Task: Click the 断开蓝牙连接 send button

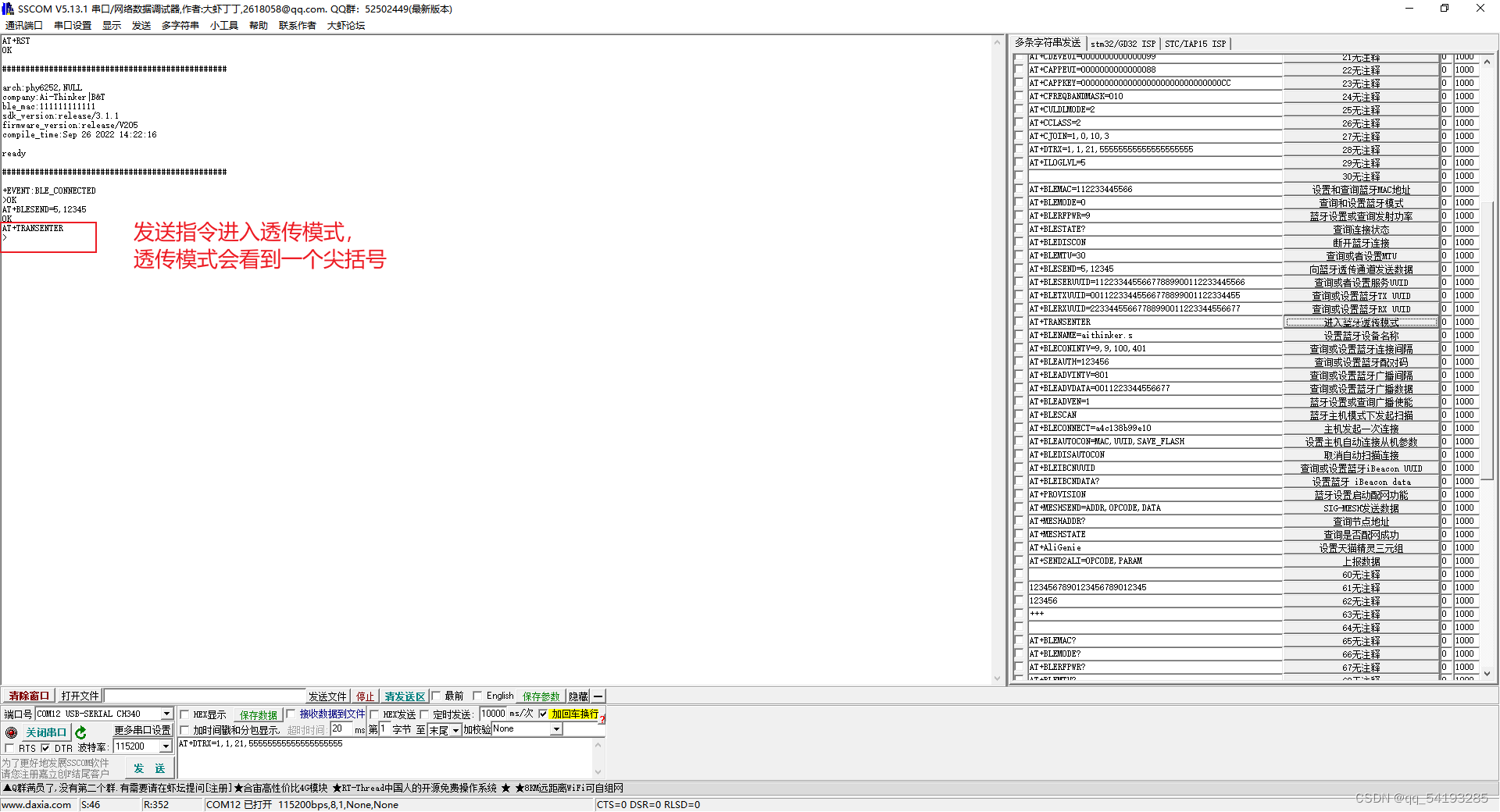Action: [1361, 243]
